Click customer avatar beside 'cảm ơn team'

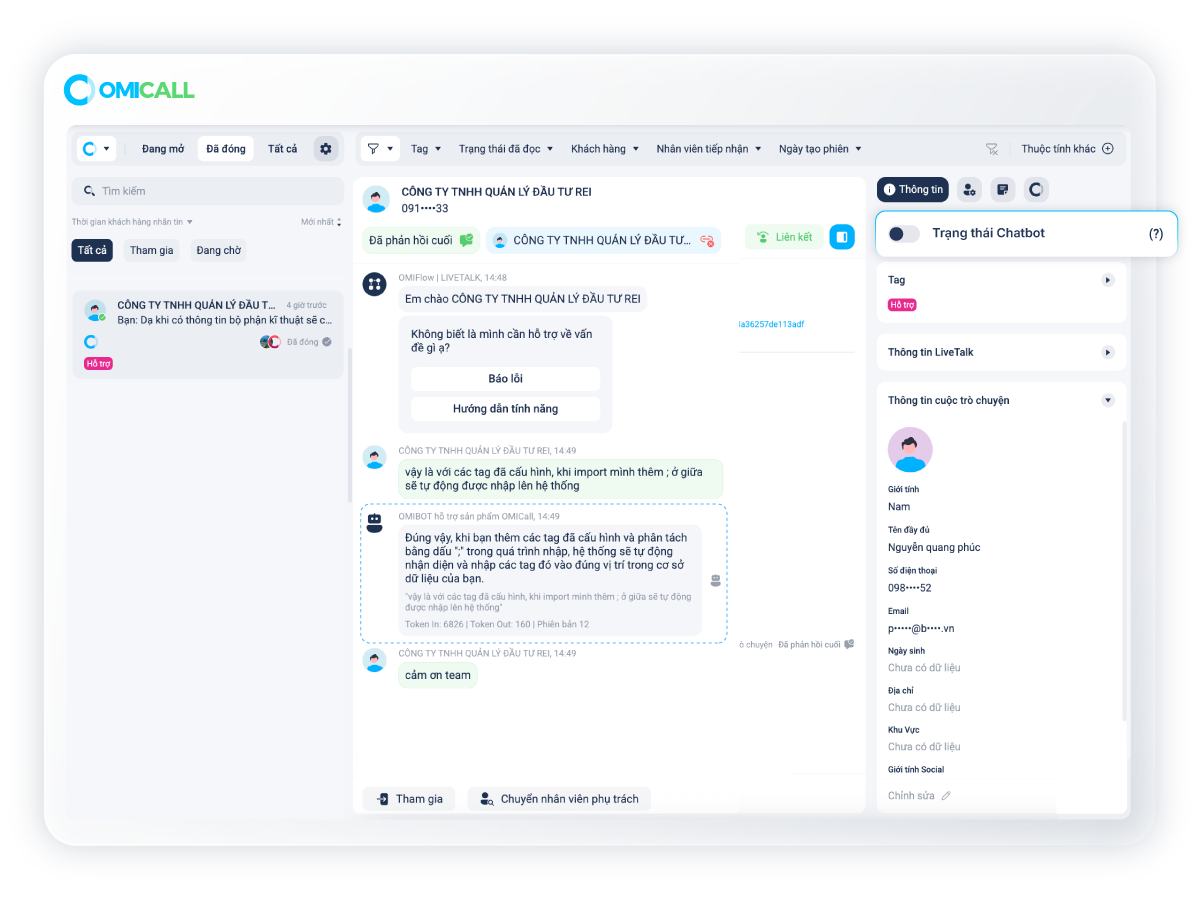375,660
